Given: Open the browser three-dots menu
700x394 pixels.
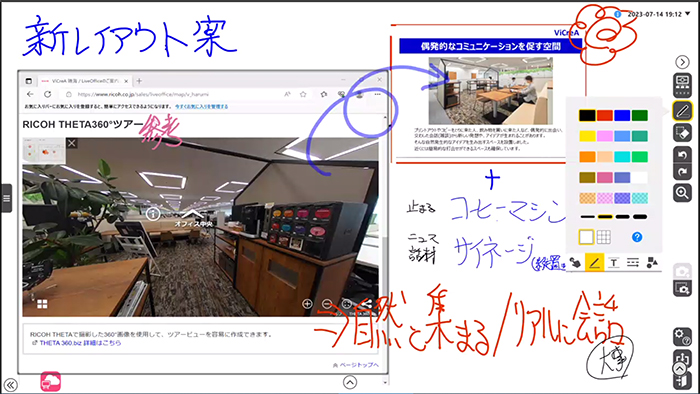Looking at the screenshot, I should tap(378, 94).
